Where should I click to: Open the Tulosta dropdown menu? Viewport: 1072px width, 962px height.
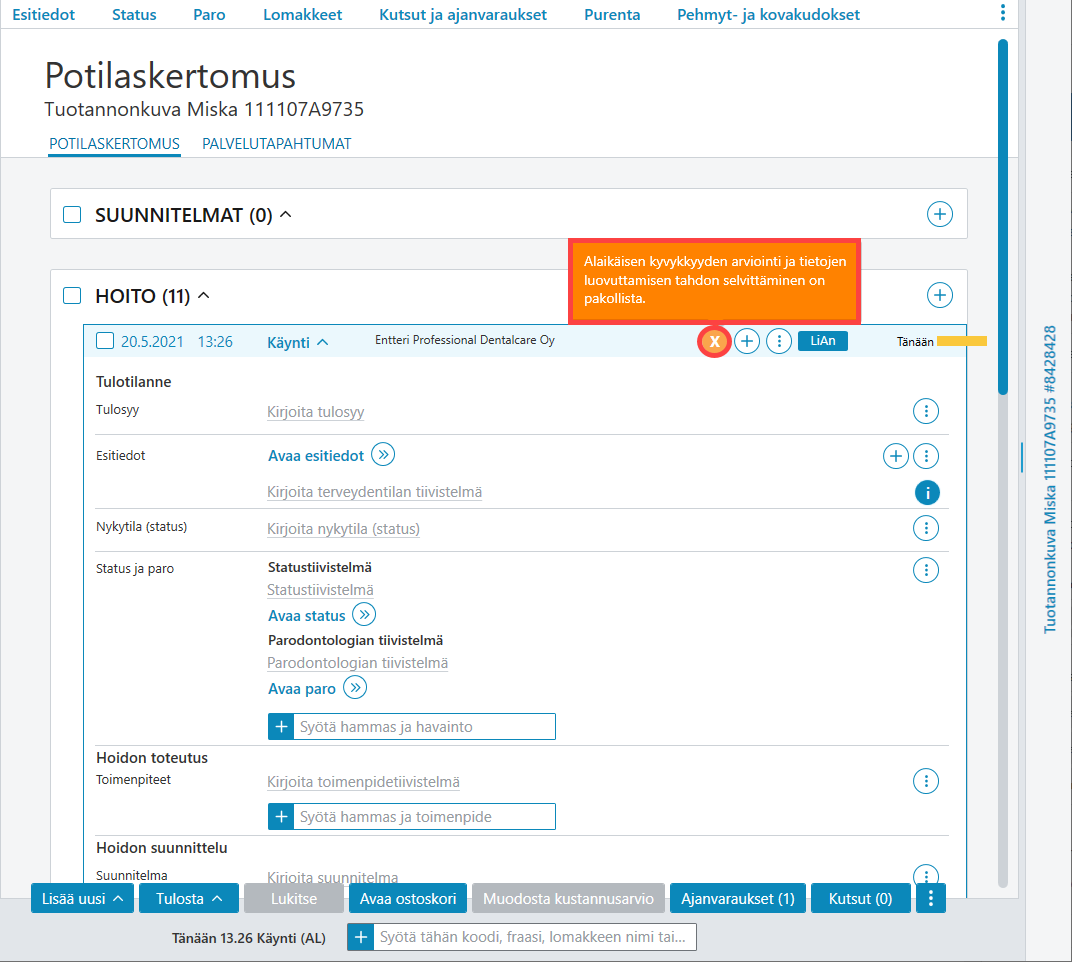(x=189, y=898)
